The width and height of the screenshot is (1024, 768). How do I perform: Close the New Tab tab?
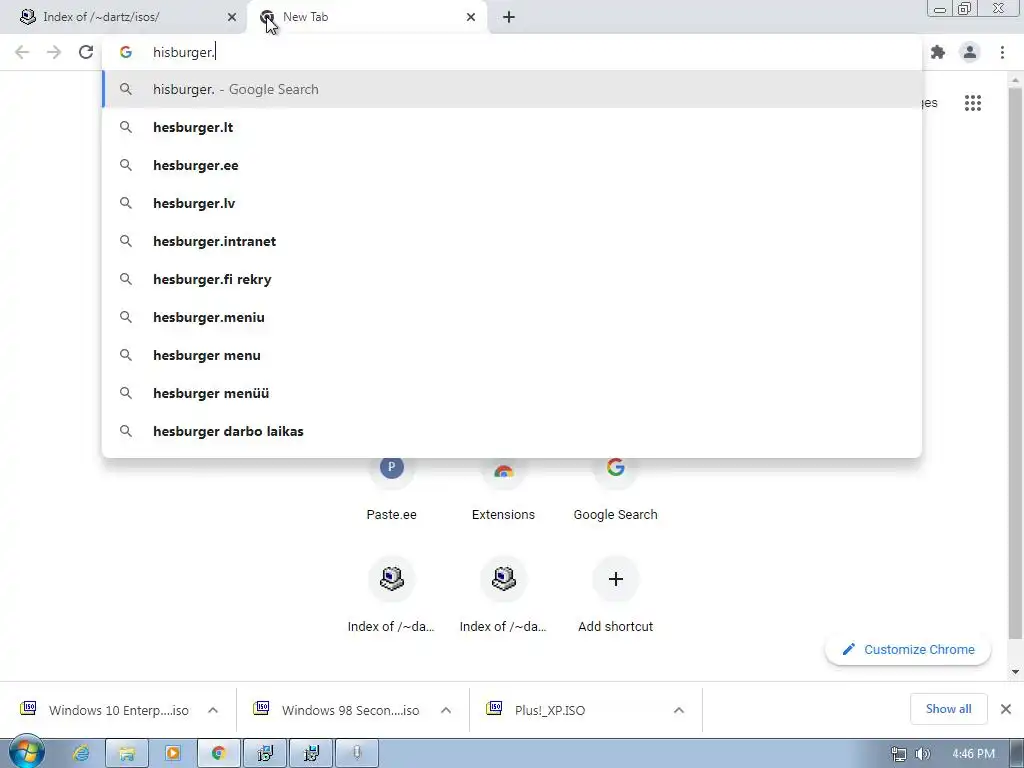coord(471,17)
